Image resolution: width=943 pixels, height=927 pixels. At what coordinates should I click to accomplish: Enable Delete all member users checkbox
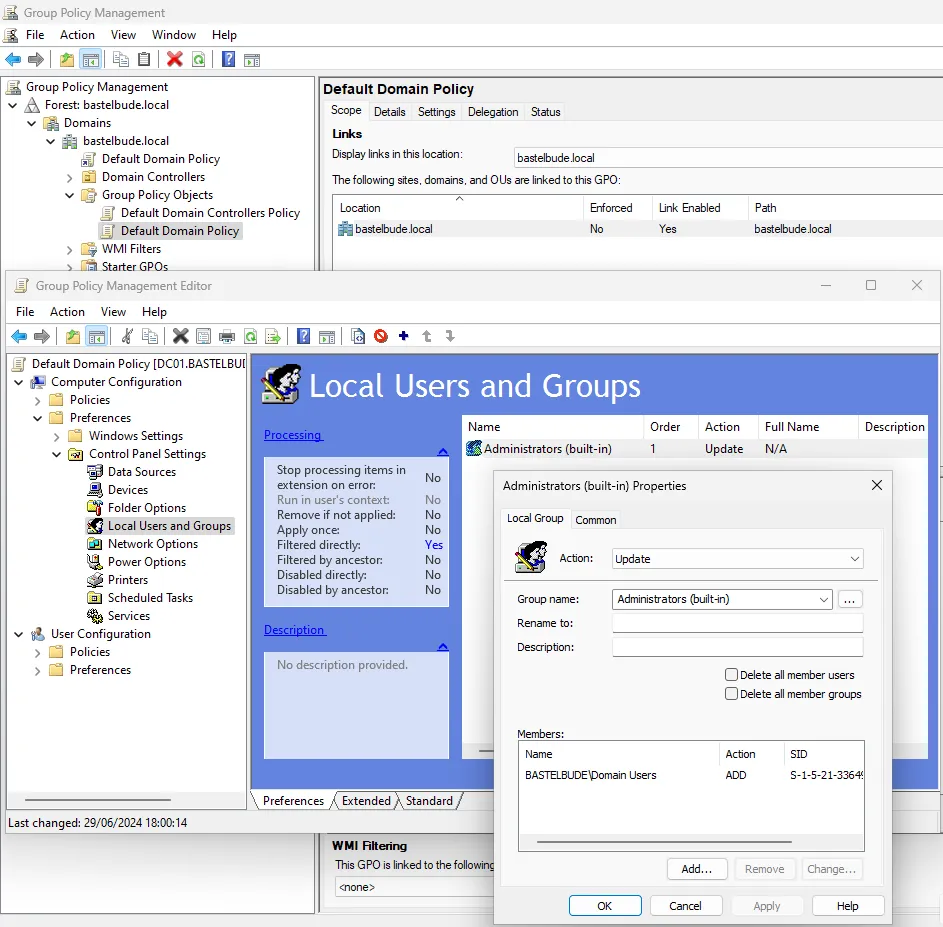pyautogui.click(x=732, y=675)
